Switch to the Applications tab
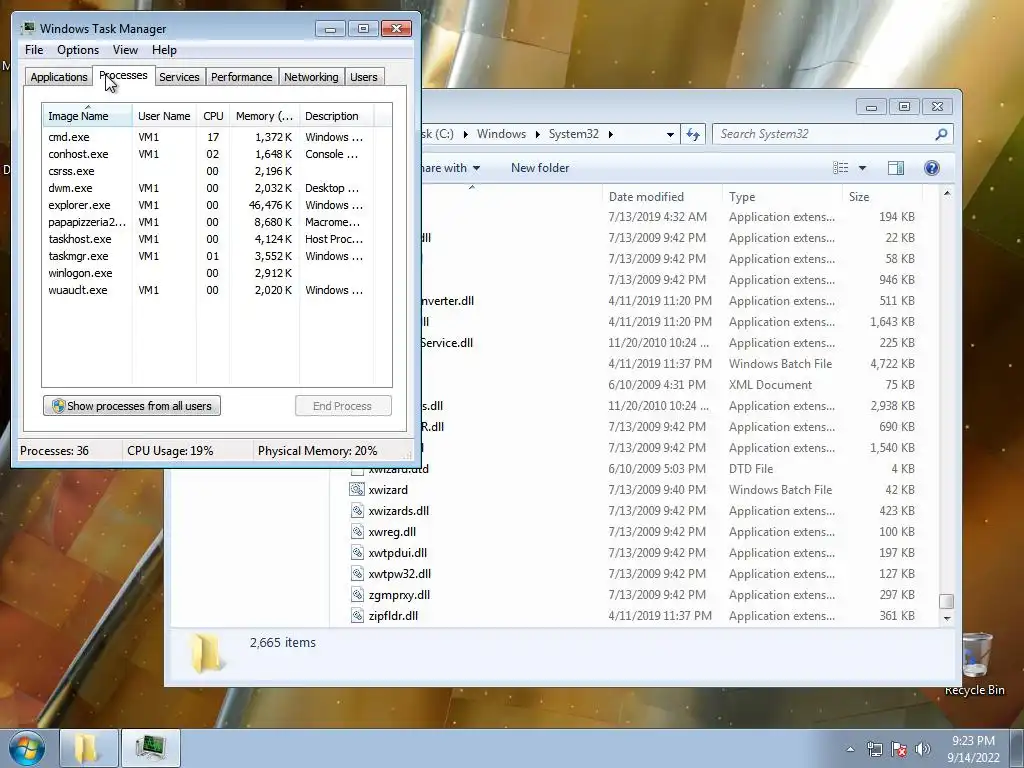Screen dimensions: 1024x768 pyautogui.click(x=59, y=76)
